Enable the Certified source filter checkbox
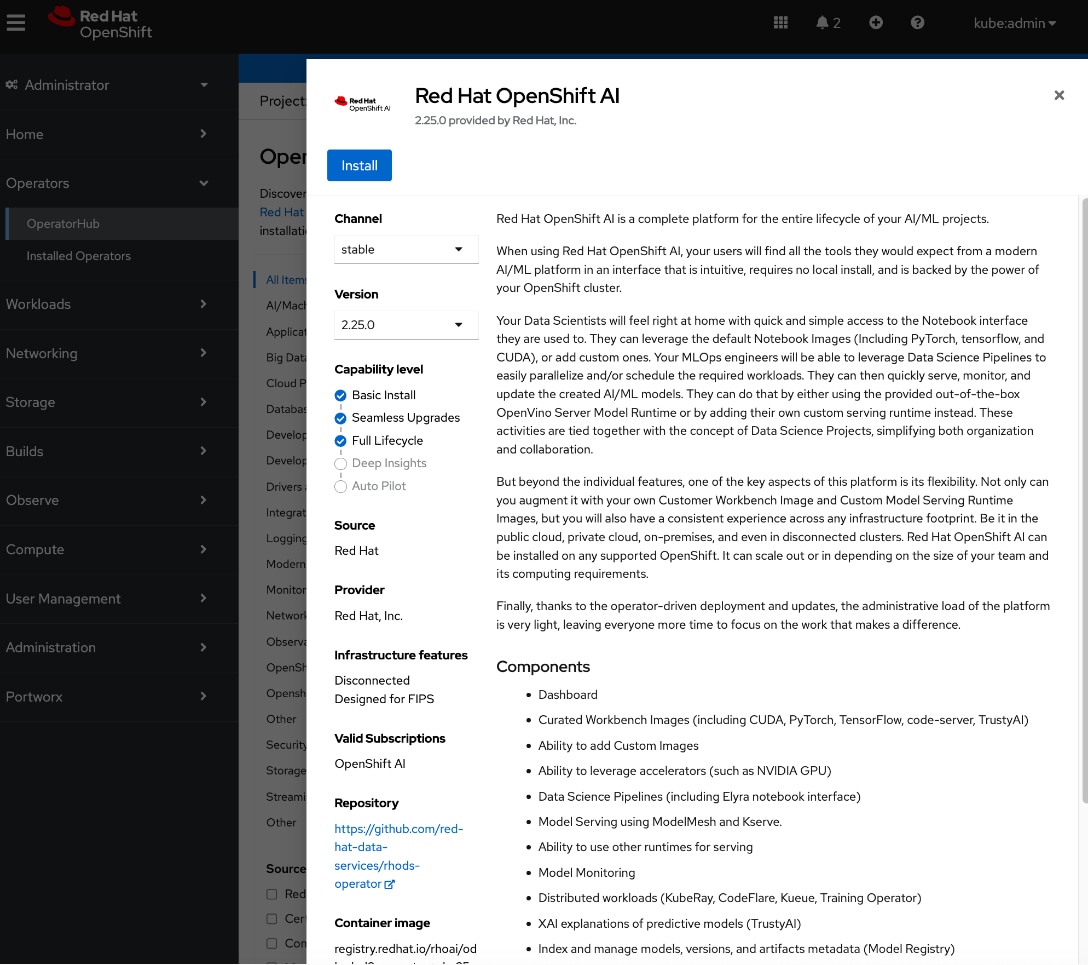1088x965 pixels. click(x=271, y=918)
